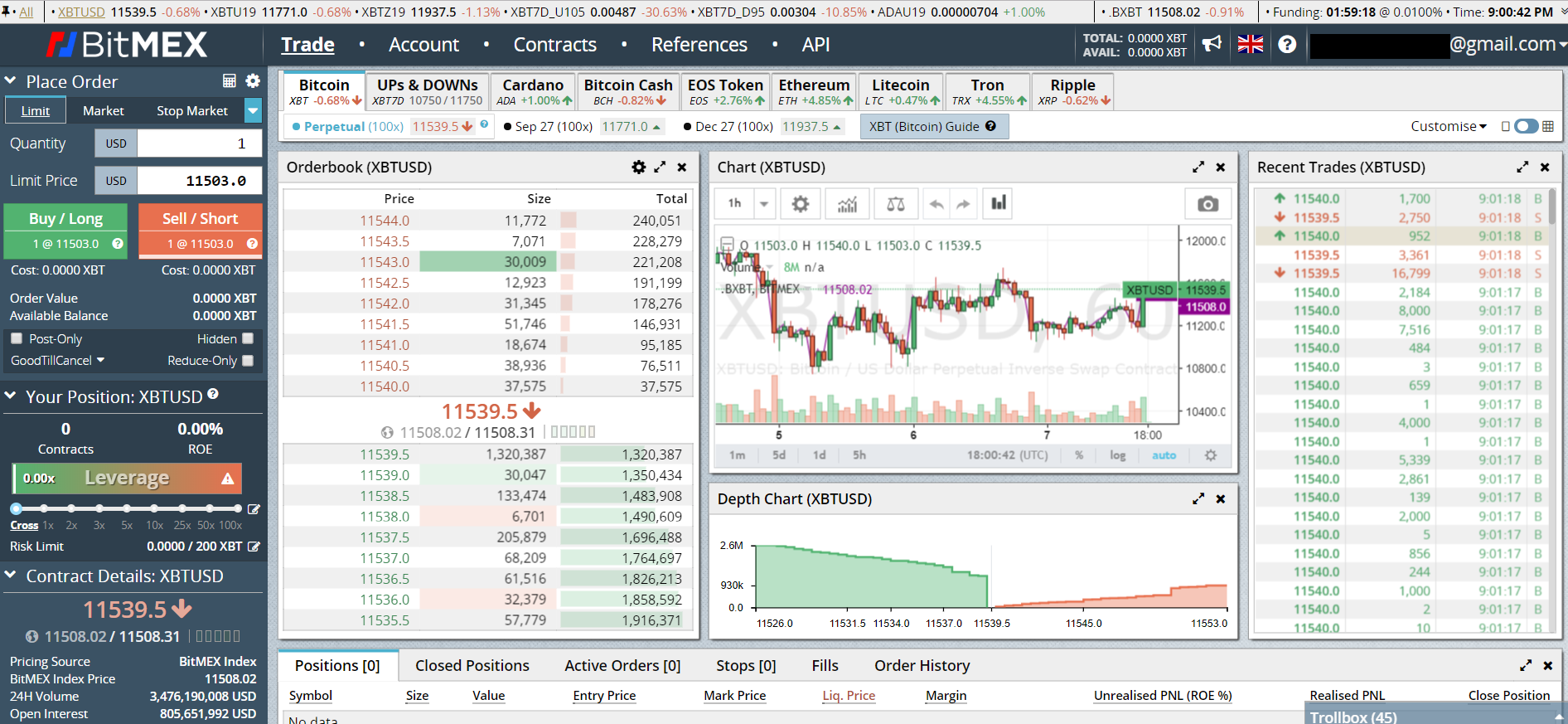Enable Hidden order checkbox

click(x=248, y=338)
